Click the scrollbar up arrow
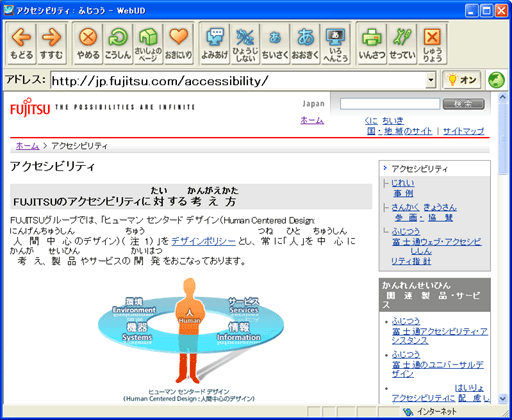Image resolution: width=512 pixels, height=420 pixels. point(502,97)
